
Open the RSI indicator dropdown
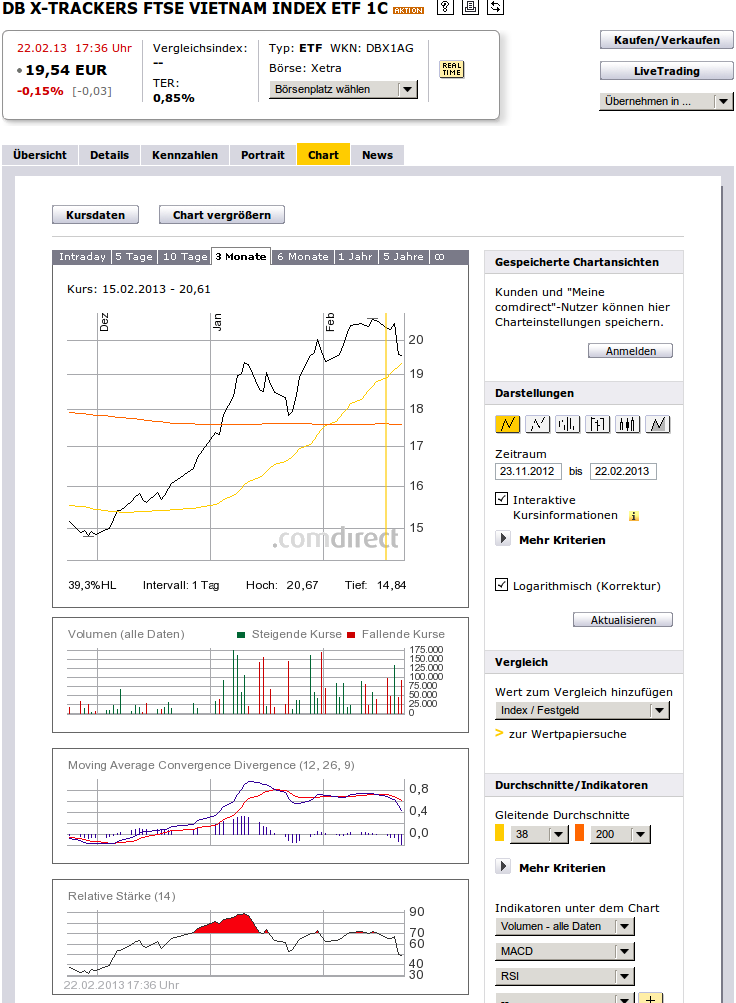pyautogui.click(x=565, y=976)
